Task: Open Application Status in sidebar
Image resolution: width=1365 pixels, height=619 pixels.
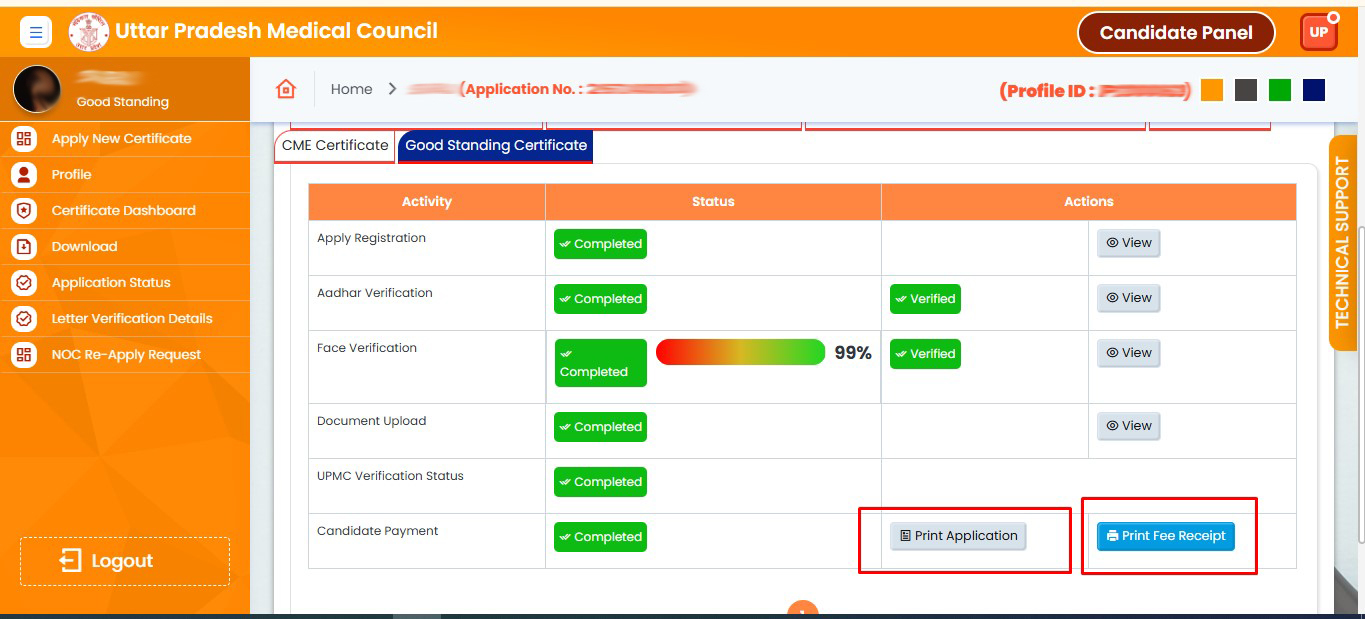Action: (111, 283)
